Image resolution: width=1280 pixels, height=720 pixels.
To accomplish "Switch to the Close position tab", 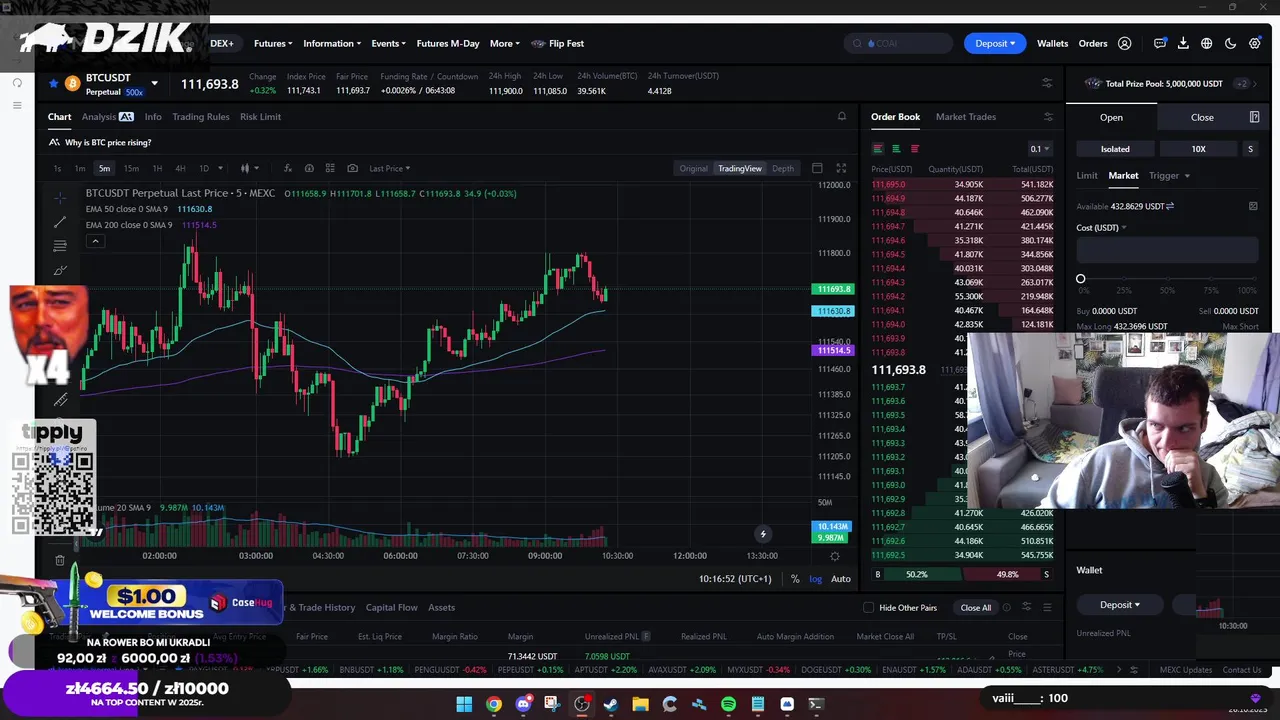I will (1202, 117).
